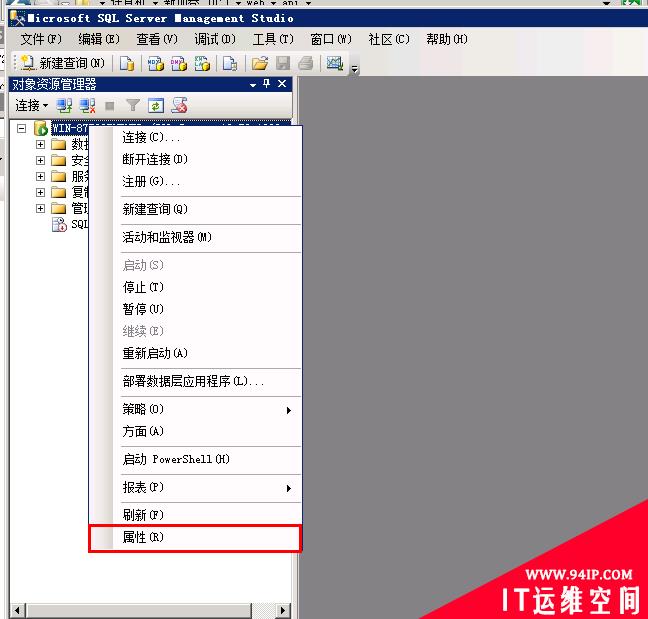Click the Stop square icon in Object Explorer
The image size is (648, 619).
110,106
